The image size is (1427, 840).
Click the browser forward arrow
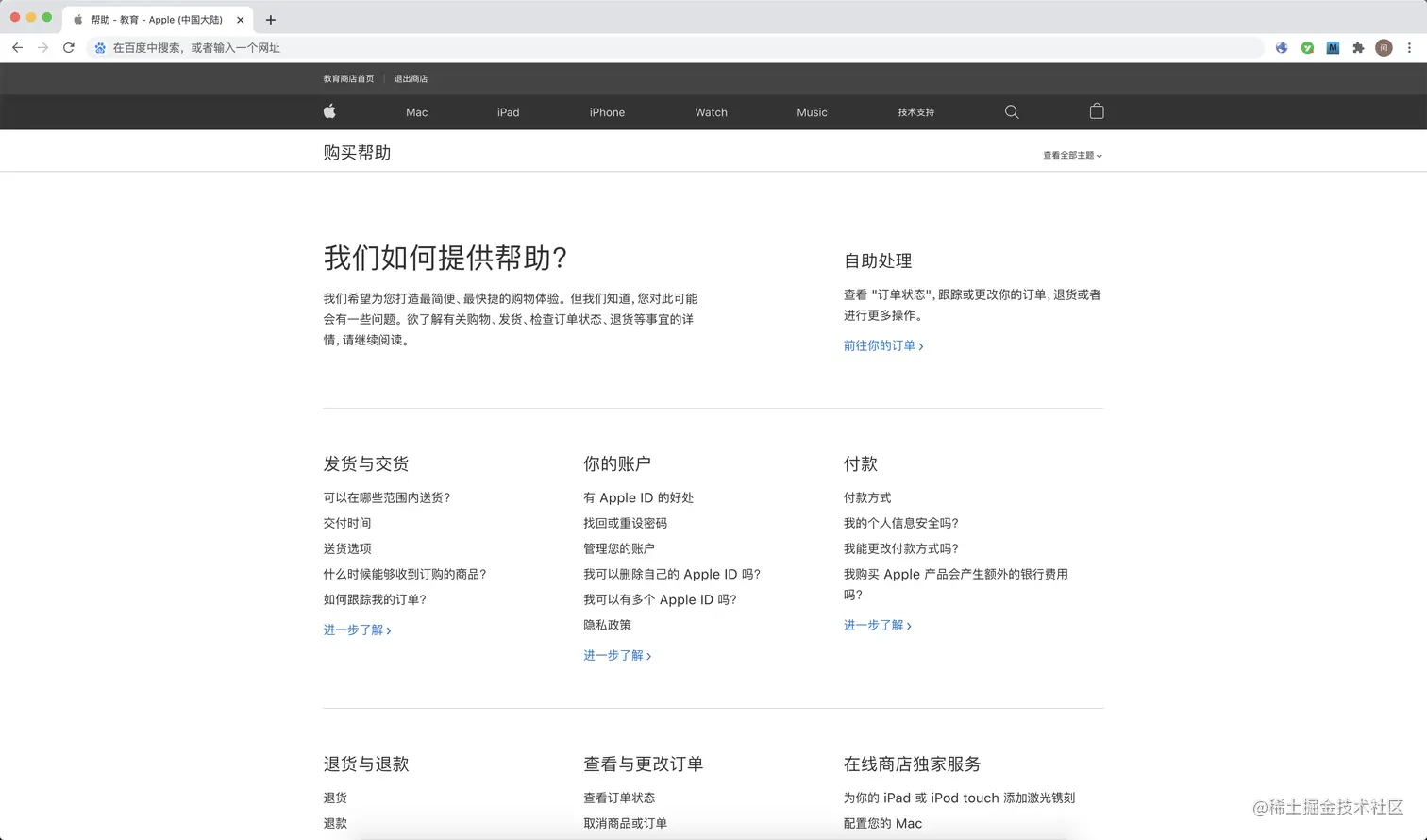(42, 47)
